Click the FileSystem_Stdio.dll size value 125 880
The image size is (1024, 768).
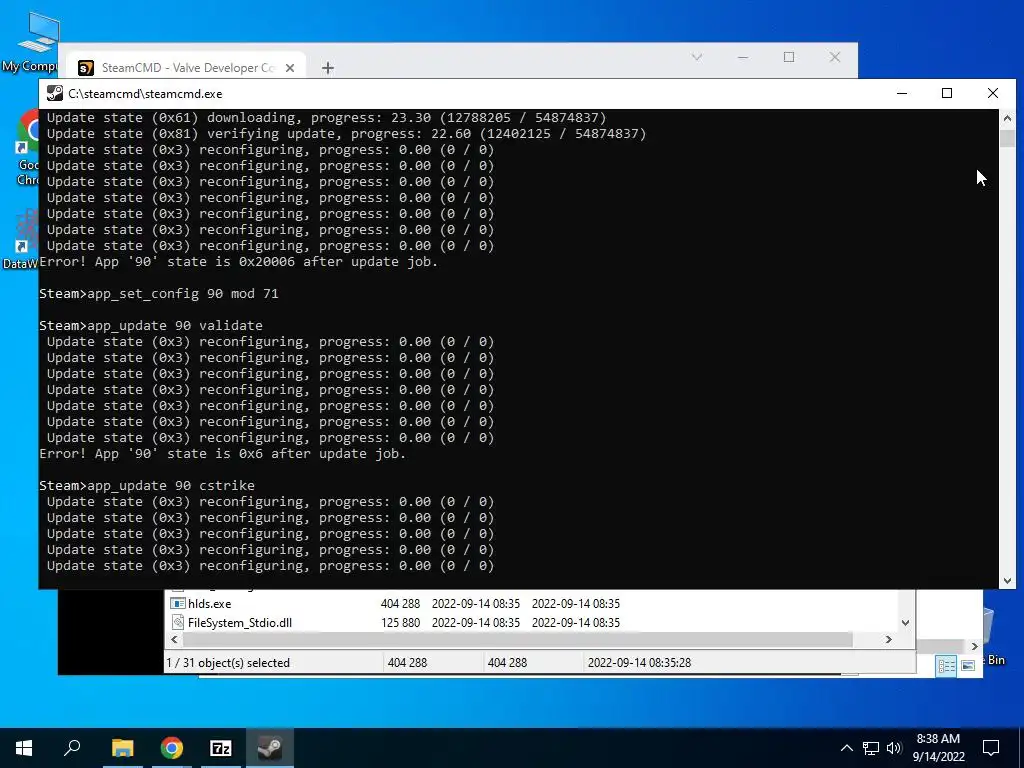click(x=400, y=622)
